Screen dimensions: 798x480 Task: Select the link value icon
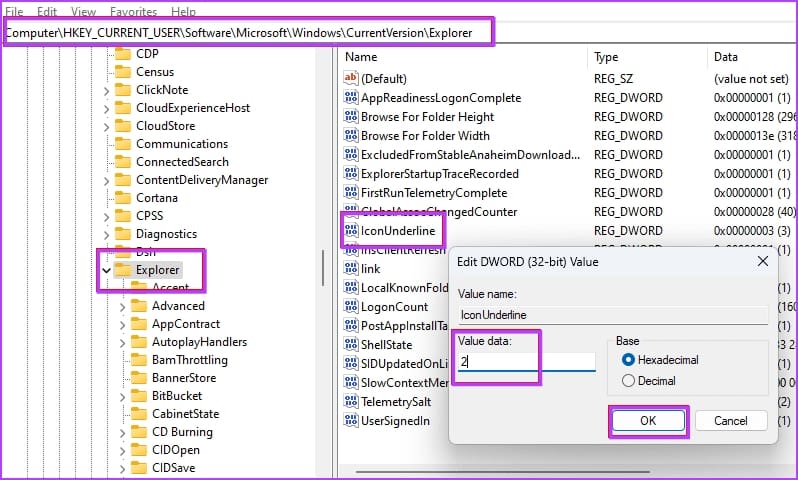click(351, 269)
